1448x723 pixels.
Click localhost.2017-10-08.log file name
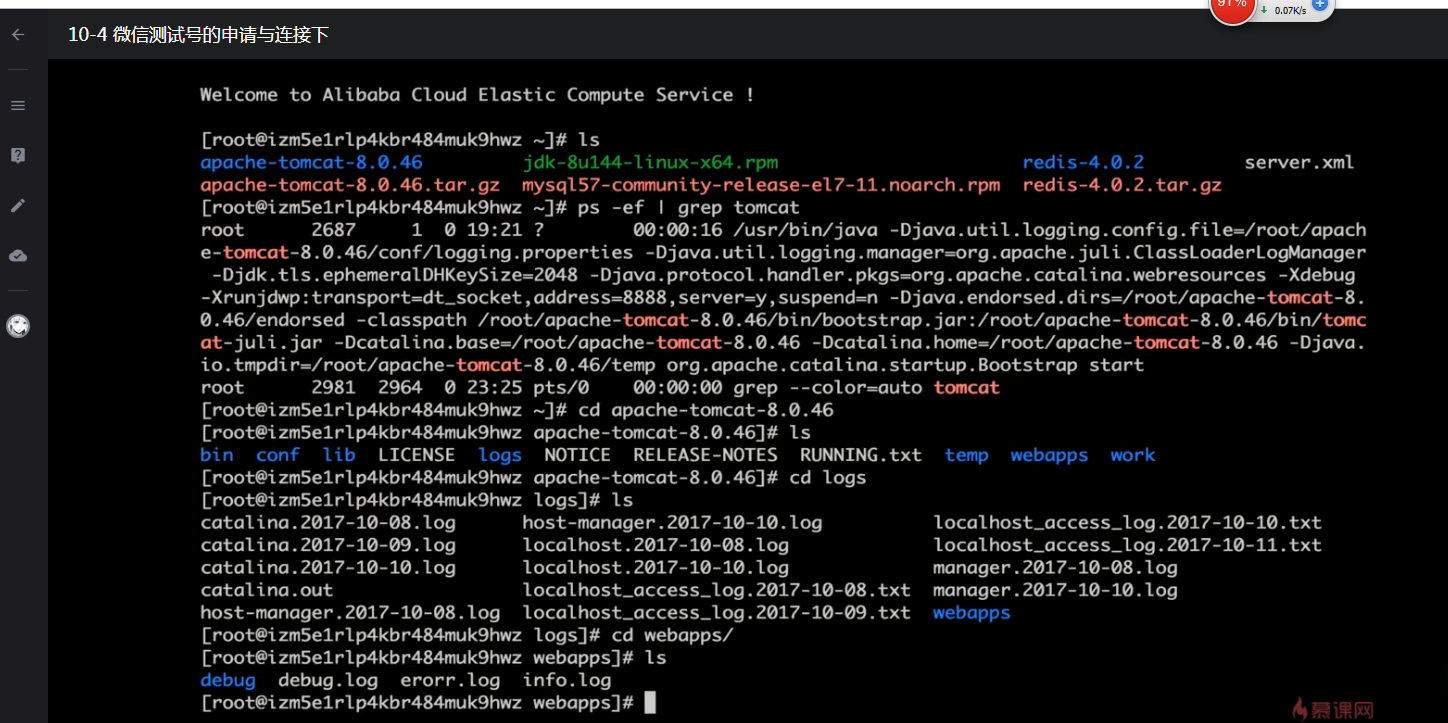pos(656,546)
